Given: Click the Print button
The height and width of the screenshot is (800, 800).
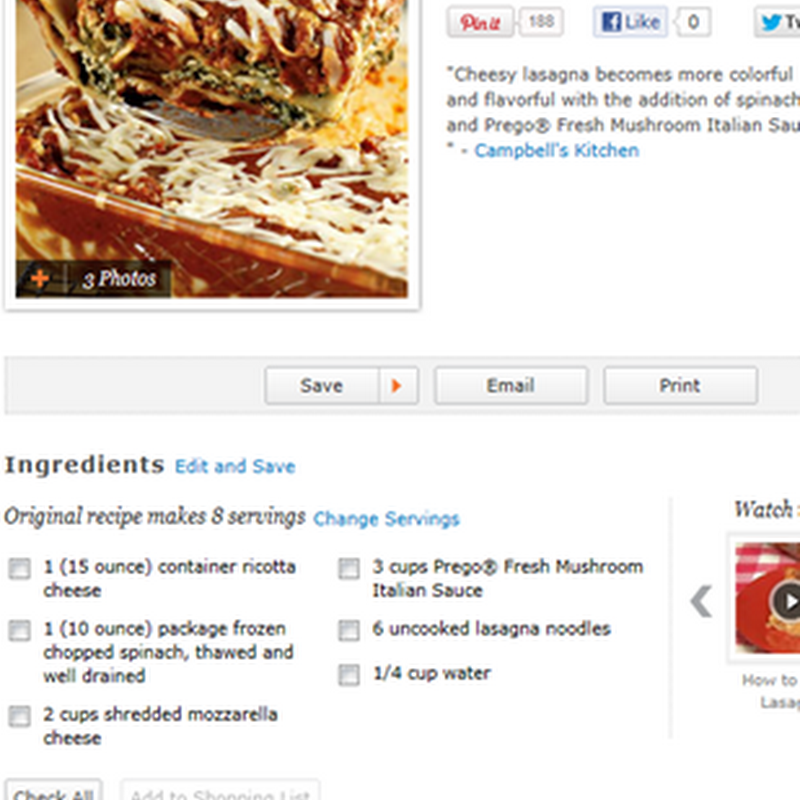Looking at the screenshot, I should pos(680,386).
